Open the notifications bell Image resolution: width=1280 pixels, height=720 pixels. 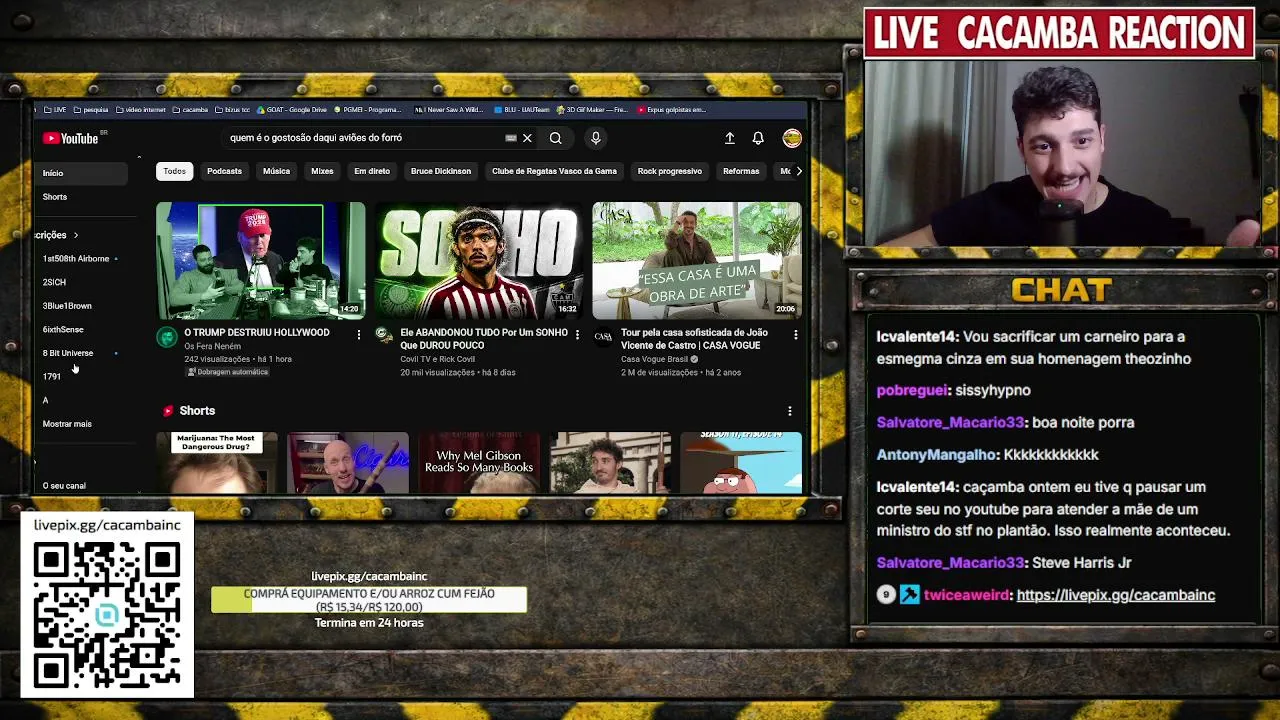pos(758,138)
